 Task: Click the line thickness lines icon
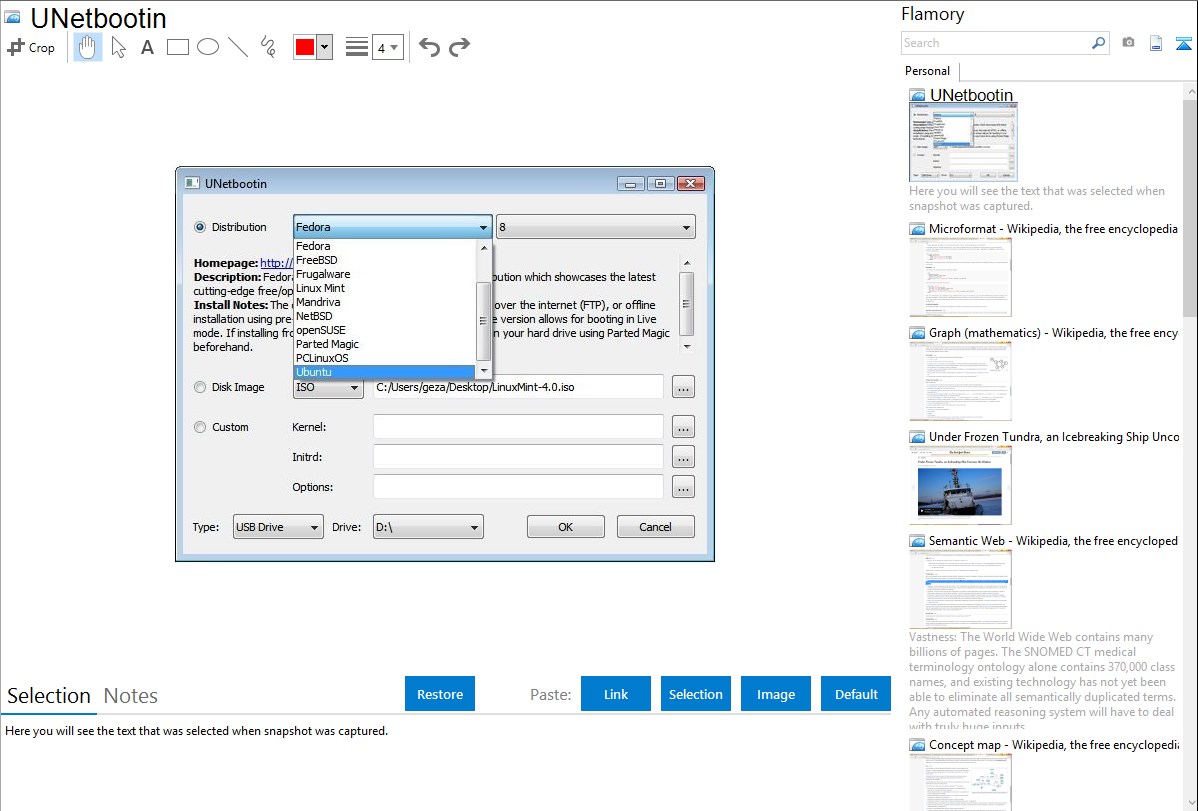[357, 47]
